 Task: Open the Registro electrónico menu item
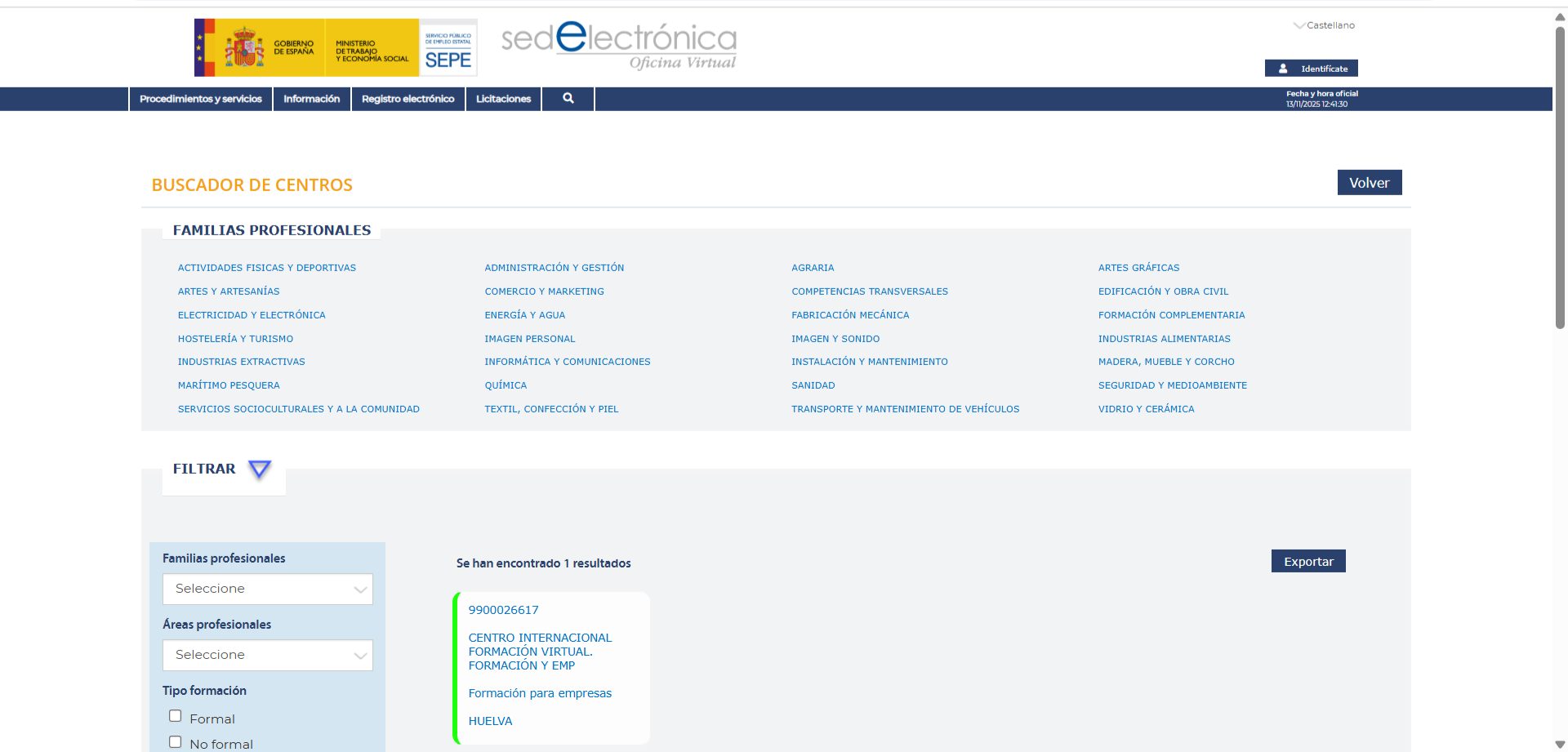pos(408,99)
